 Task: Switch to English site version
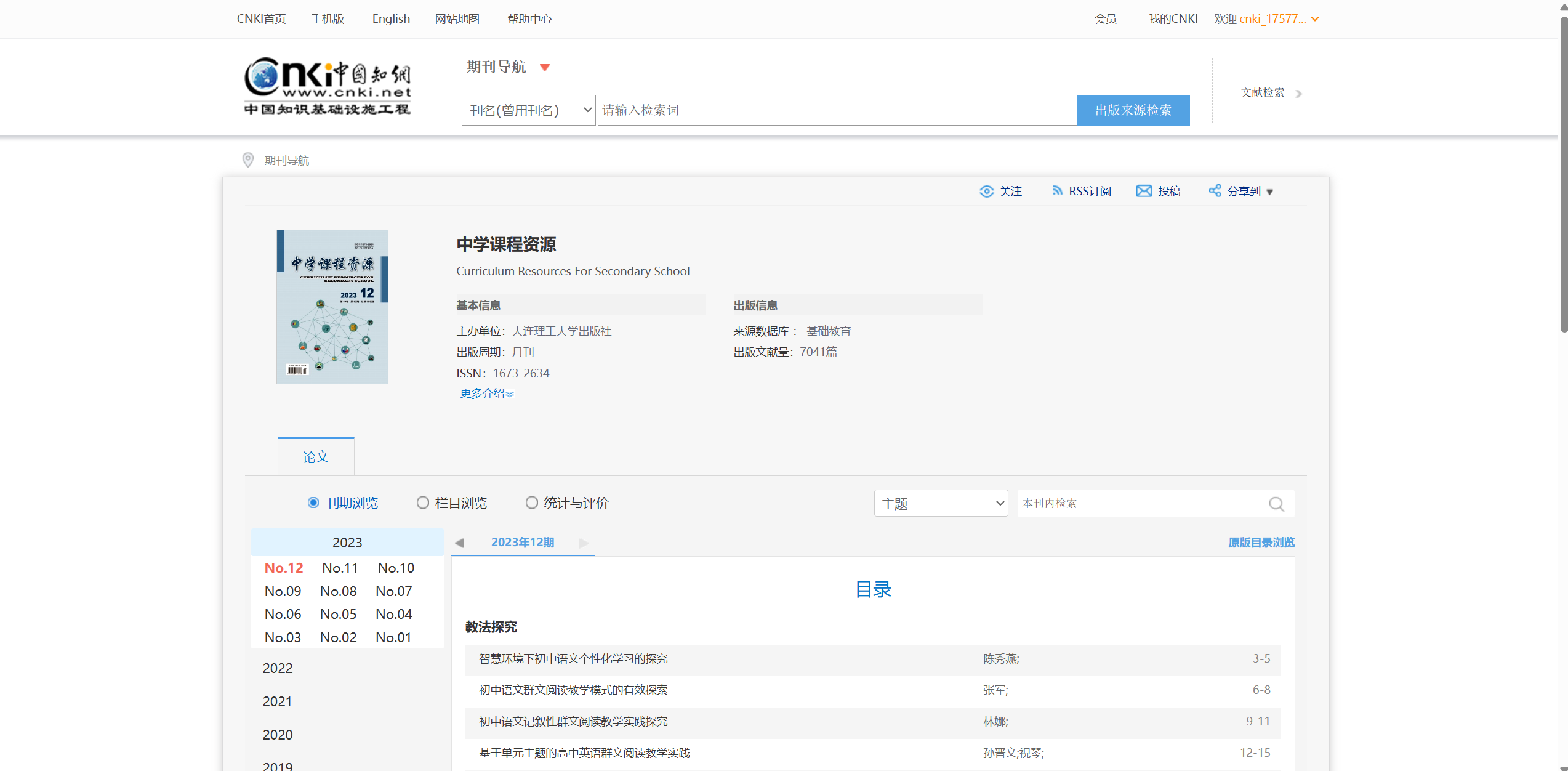(x=391, y=19)
